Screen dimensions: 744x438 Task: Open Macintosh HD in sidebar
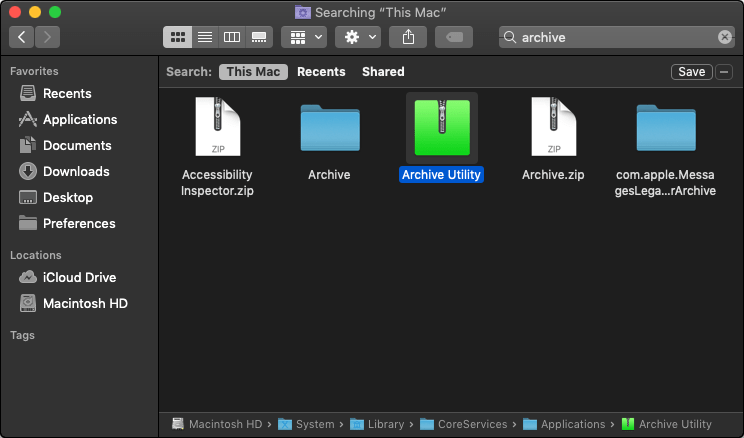click(x=73, y=303)
